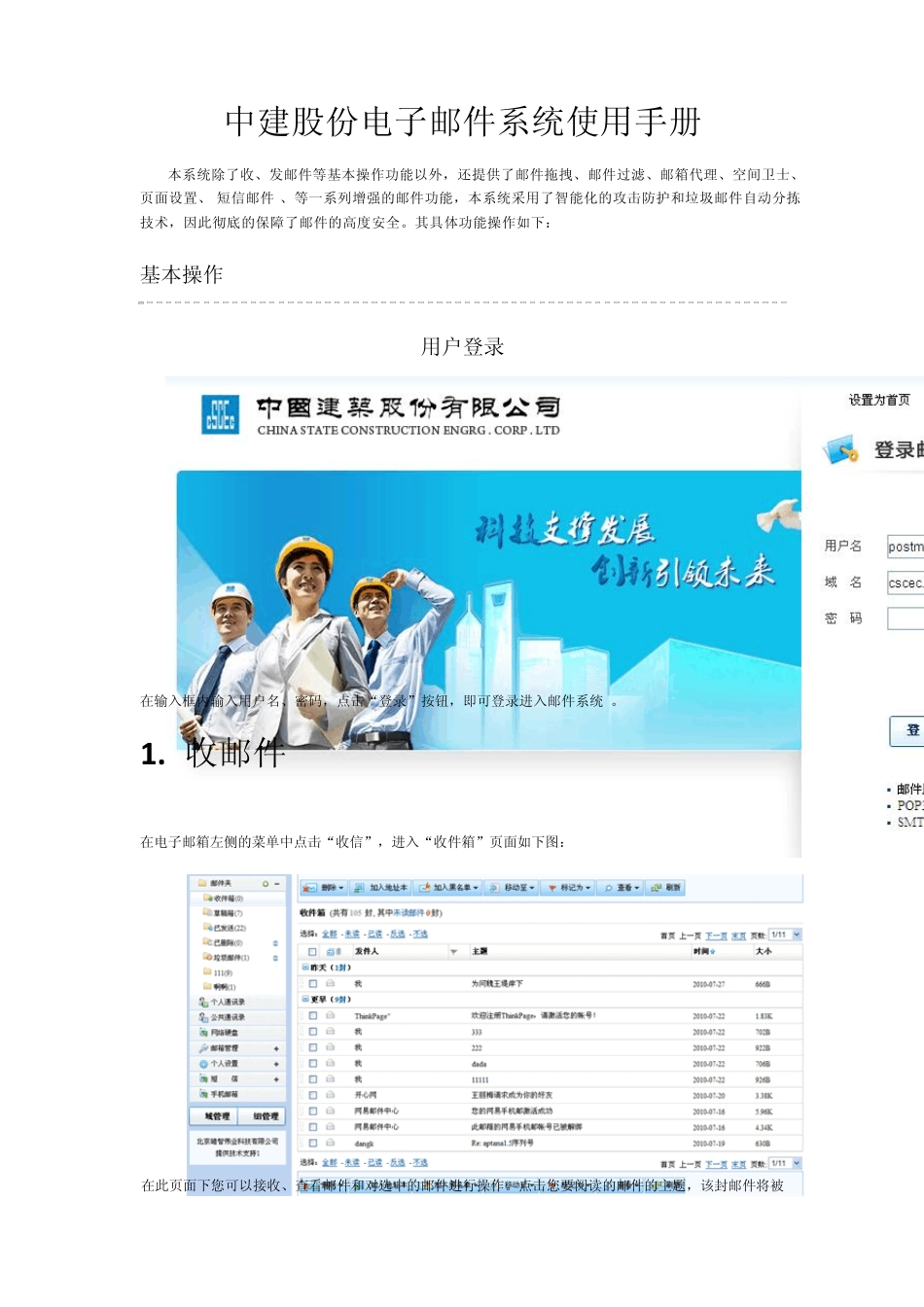The image size is (924, 1307).
Task: Open 公共通讯录 public contacts in sidebar
Action: click(227, 1017)
